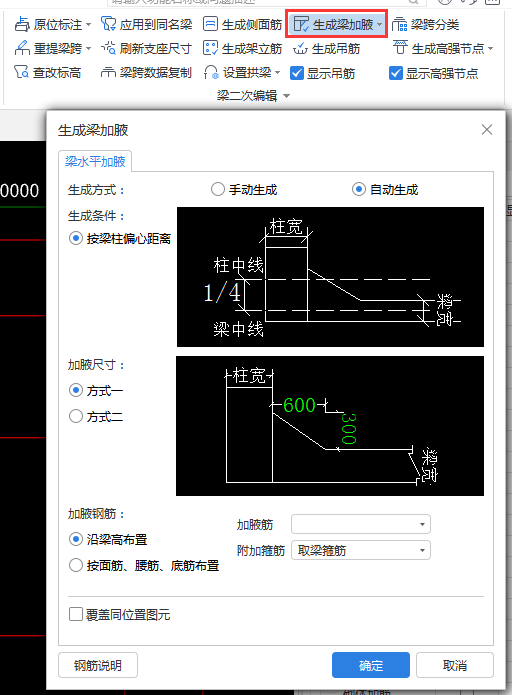This screenshot has width=512, height=695.
Task: Open the 加腋筋 dropdown list
Action: click(x=361, y=524)
